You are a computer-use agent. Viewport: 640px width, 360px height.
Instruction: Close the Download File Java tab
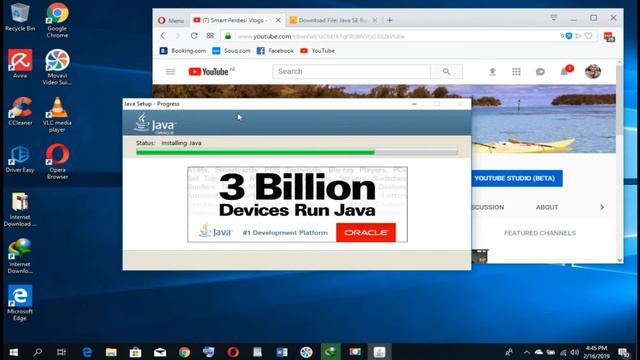pyautogui.click(x=375, y=20)
